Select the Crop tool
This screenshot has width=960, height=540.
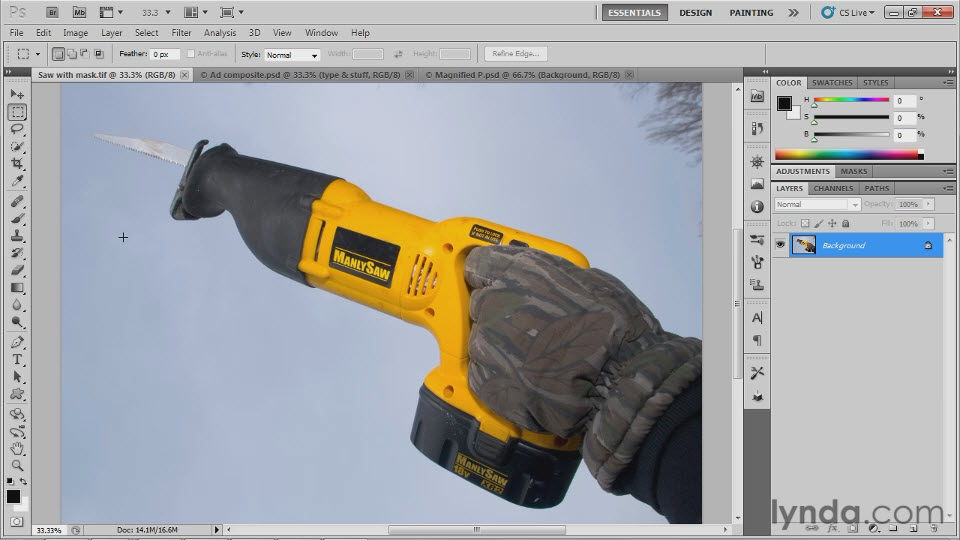[17, 163]
